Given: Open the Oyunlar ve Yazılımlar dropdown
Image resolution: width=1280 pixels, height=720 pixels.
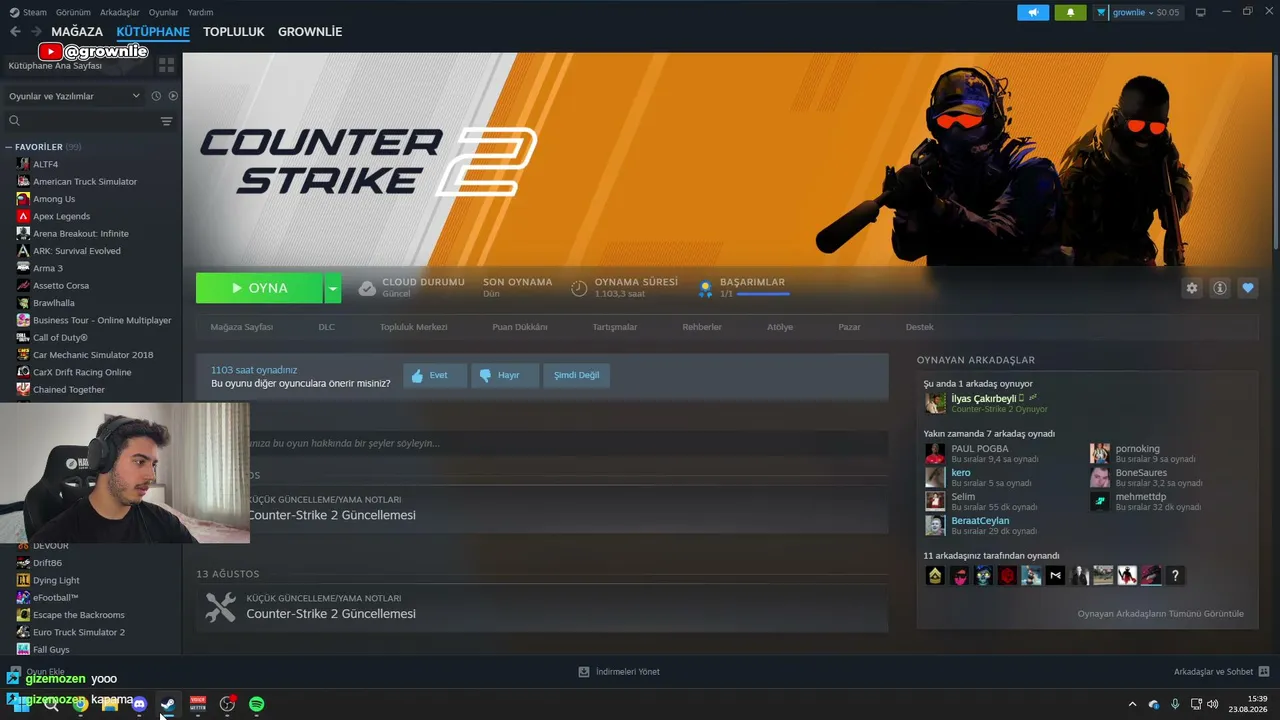Looking at the screenshot, I should [x=74, y=96].
